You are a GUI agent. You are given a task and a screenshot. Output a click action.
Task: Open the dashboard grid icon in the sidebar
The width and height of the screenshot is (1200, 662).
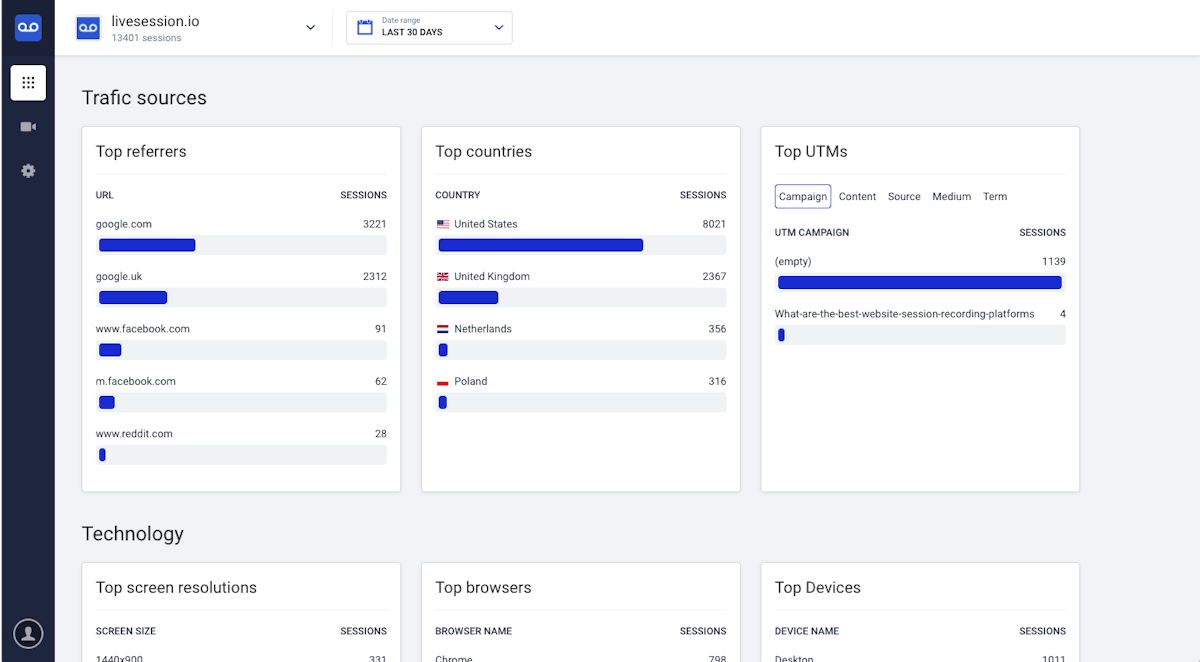[28, 83]
